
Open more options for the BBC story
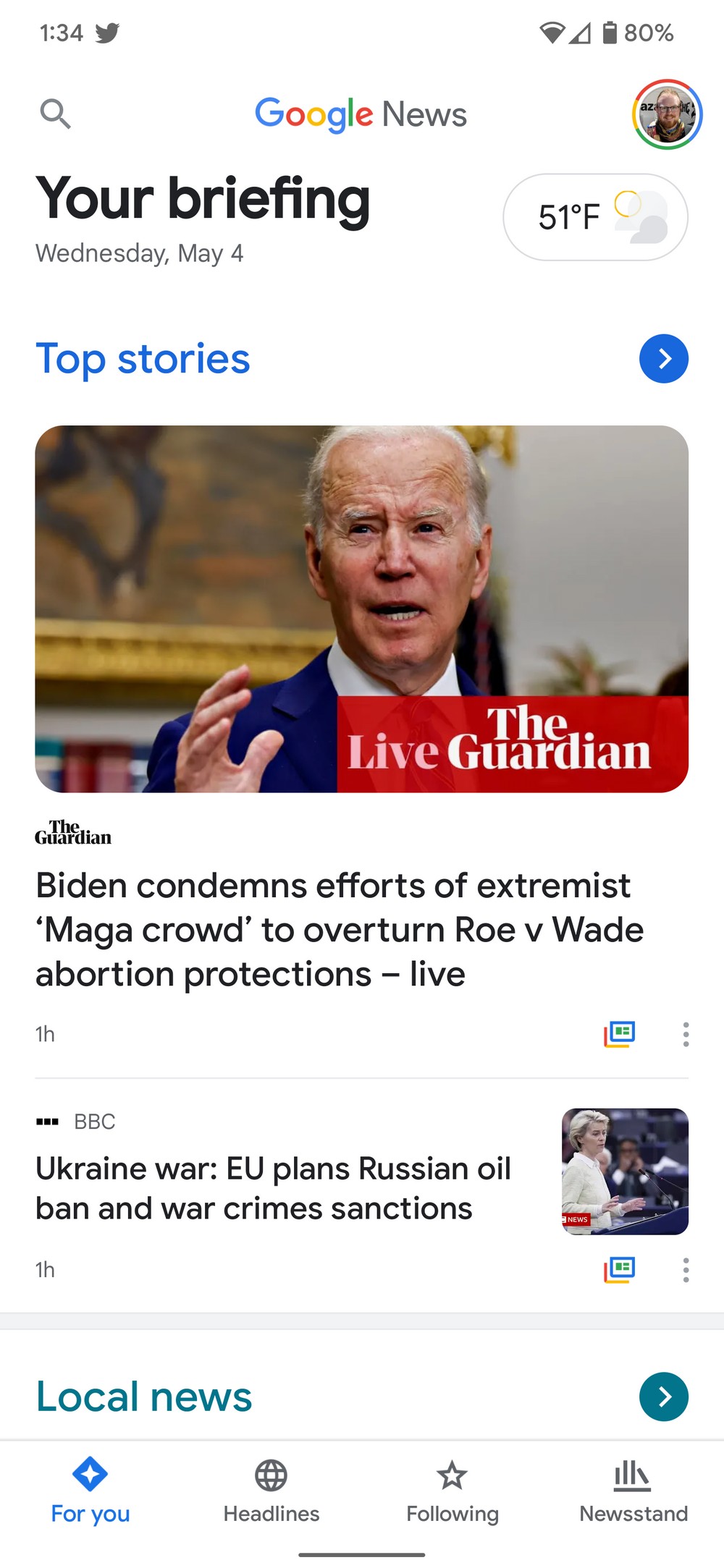(686, 1269)
